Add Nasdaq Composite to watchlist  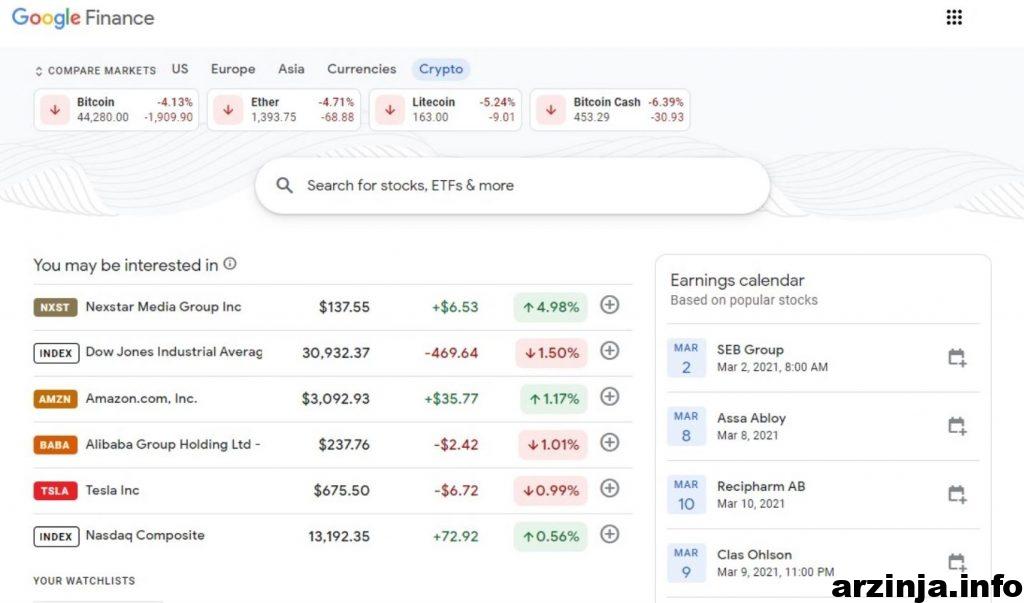point(609,534)
